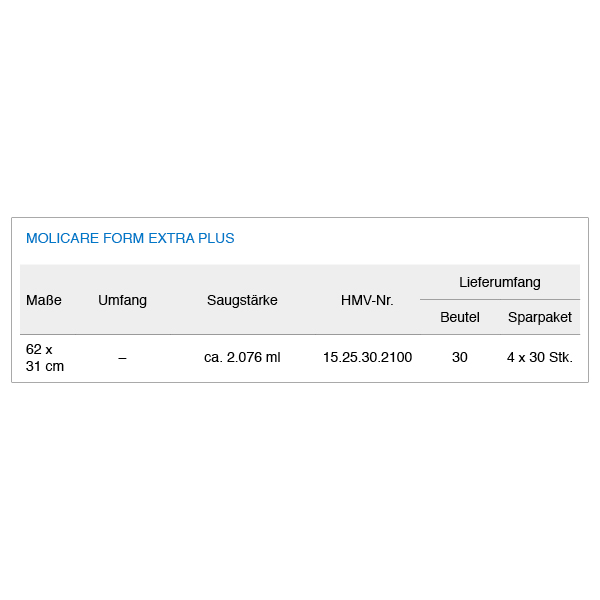600x600 pixels.
Task: Click the word MOLICARE in the title
Action: tap(62, 238)
